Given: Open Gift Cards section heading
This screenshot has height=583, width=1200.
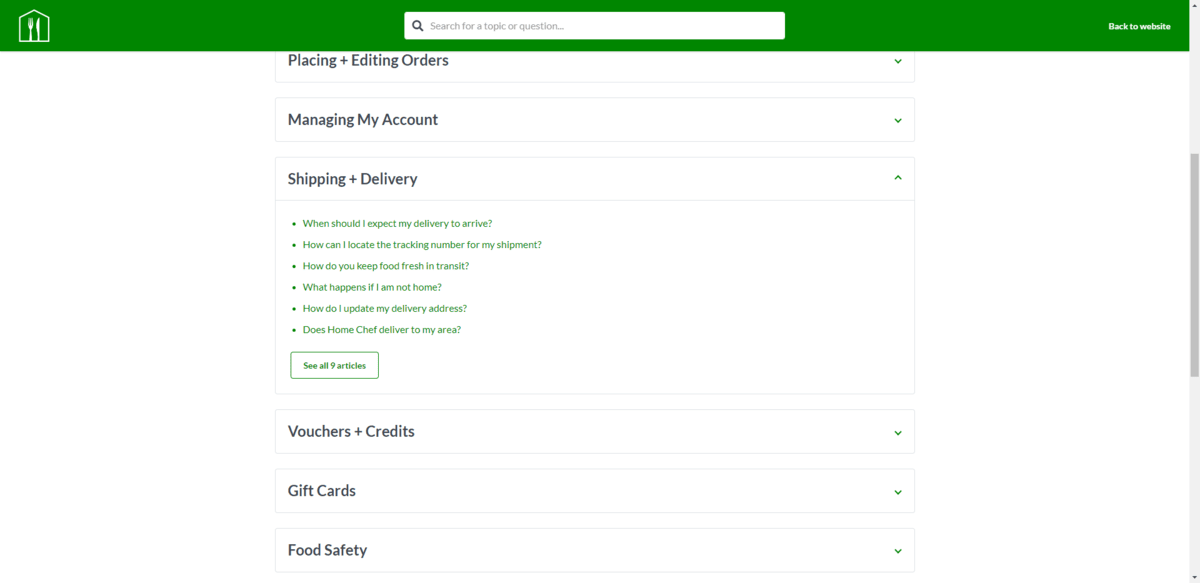Looking at the screenshot, I should pos(322,491).
